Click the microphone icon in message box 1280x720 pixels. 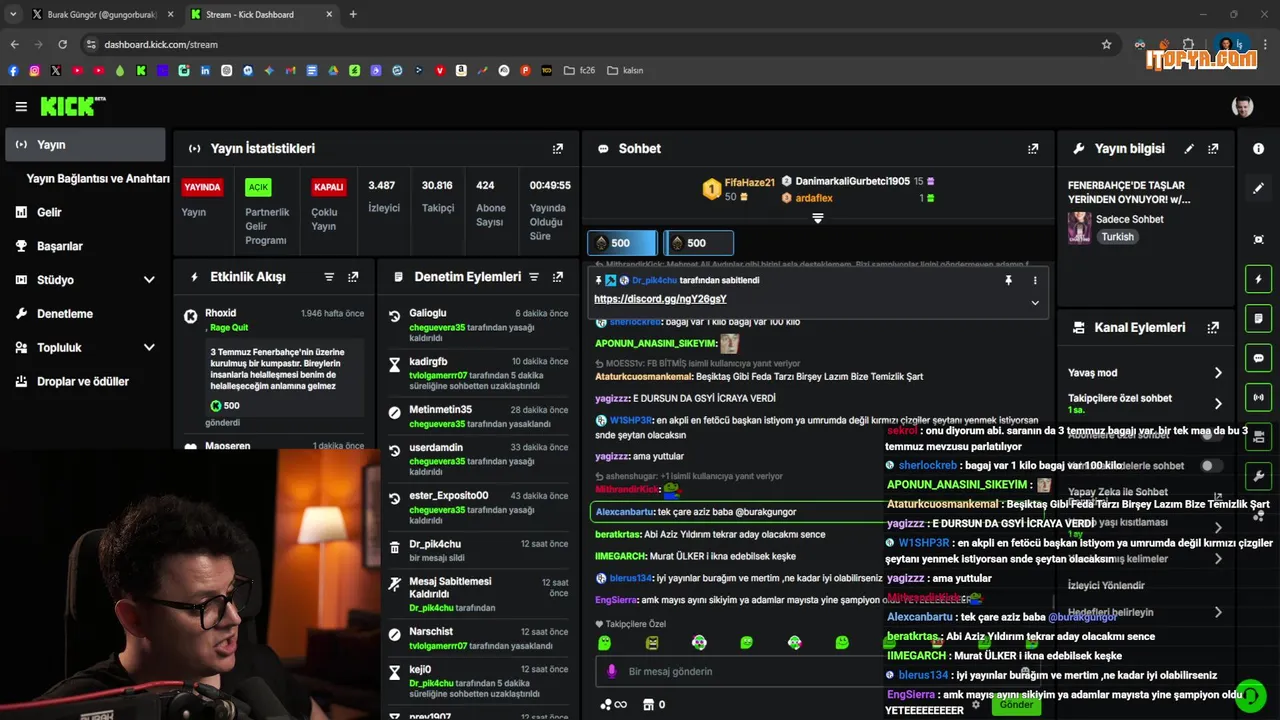(611, 671)
